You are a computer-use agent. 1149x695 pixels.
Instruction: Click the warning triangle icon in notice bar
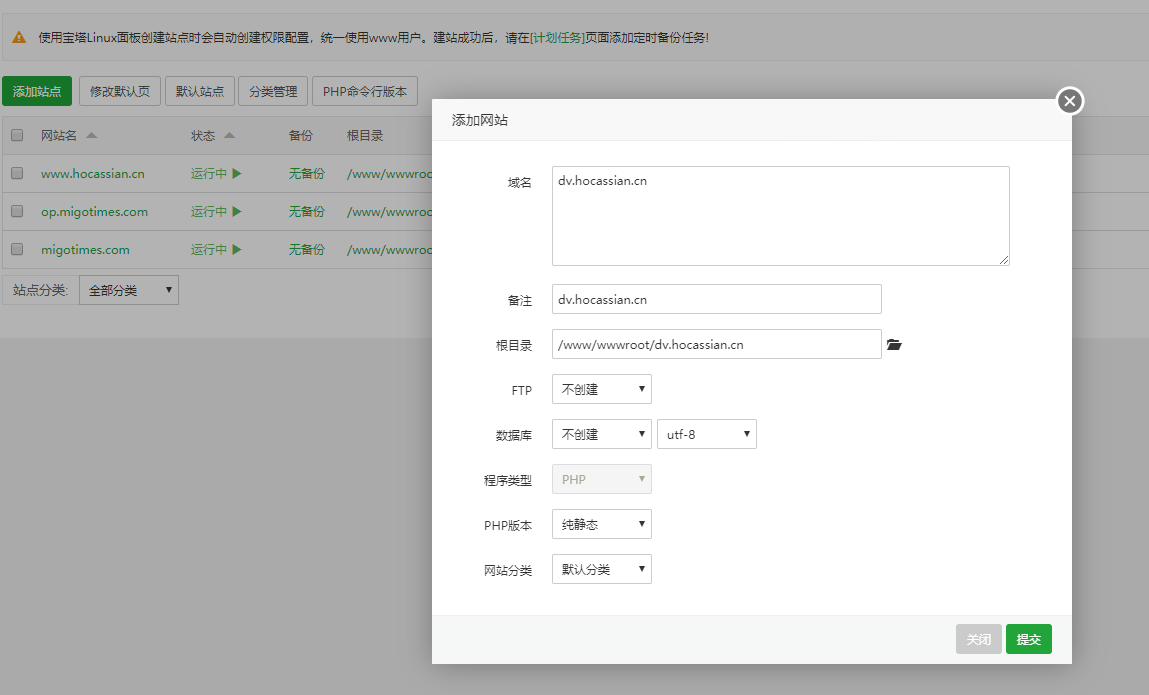pos(19,38)
